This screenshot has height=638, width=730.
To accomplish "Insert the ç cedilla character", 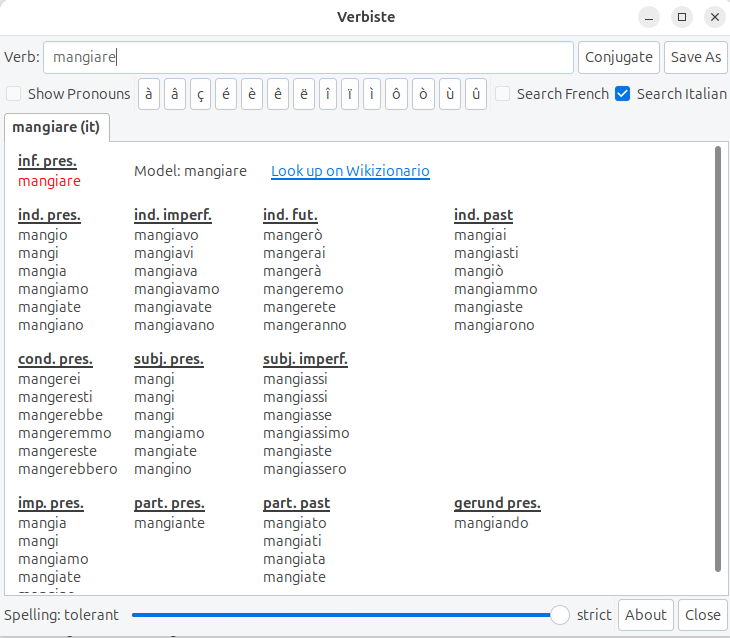I will pyautogui.click(x=201, y=94).
